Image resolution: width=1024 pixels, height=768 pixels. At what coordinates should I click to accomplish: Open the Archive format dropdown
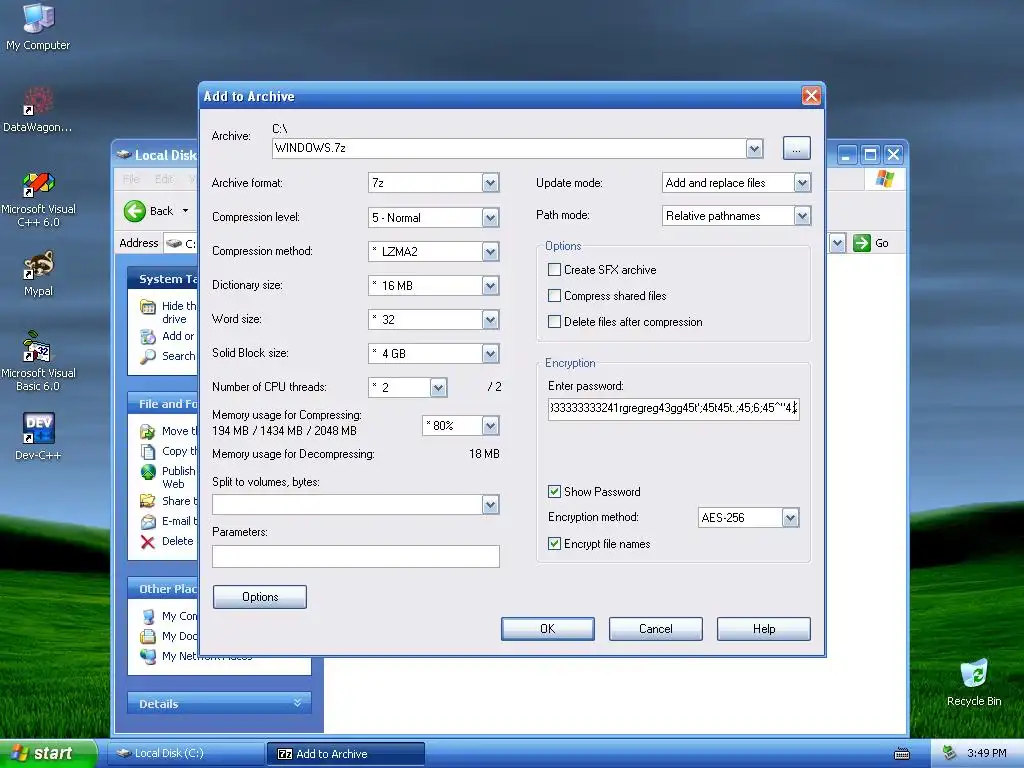(490, 183)
